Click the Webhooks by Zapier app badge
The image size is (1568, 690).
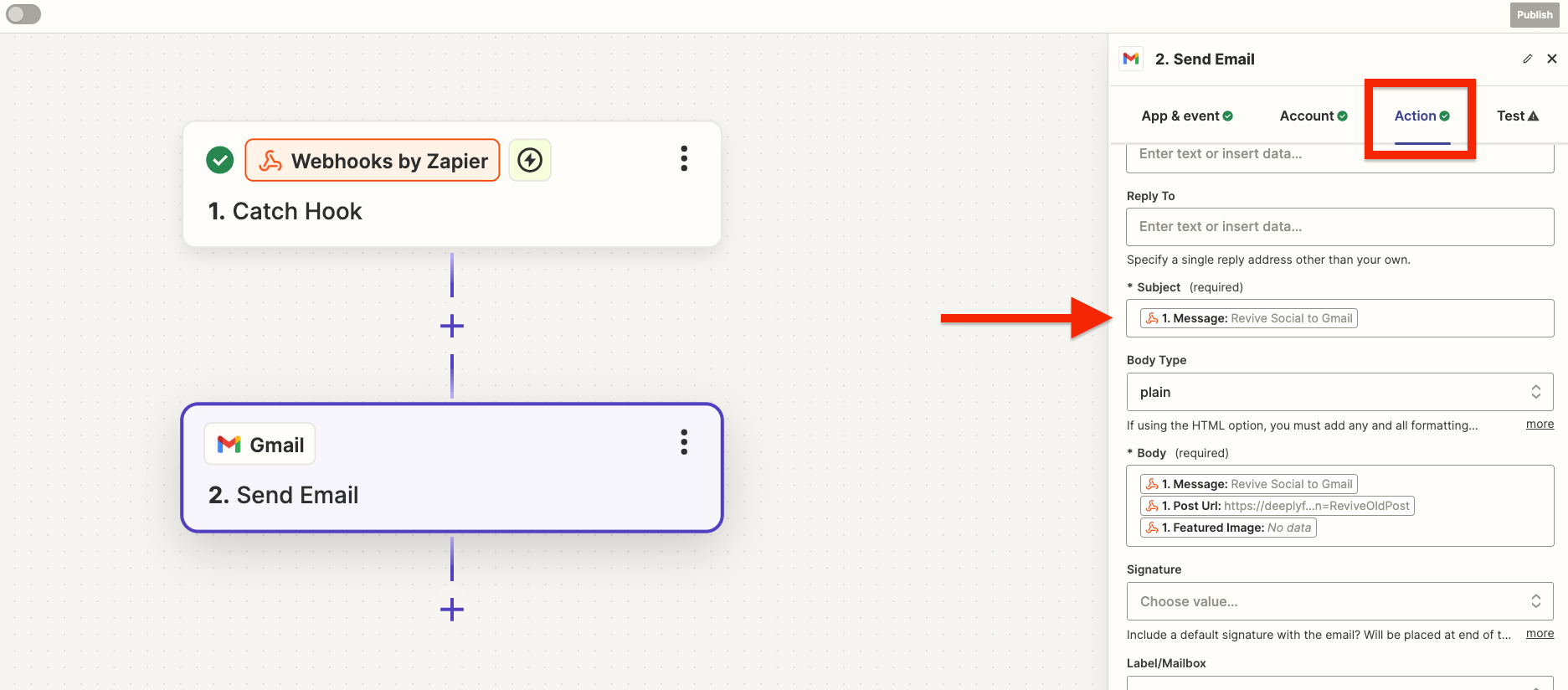373,161
